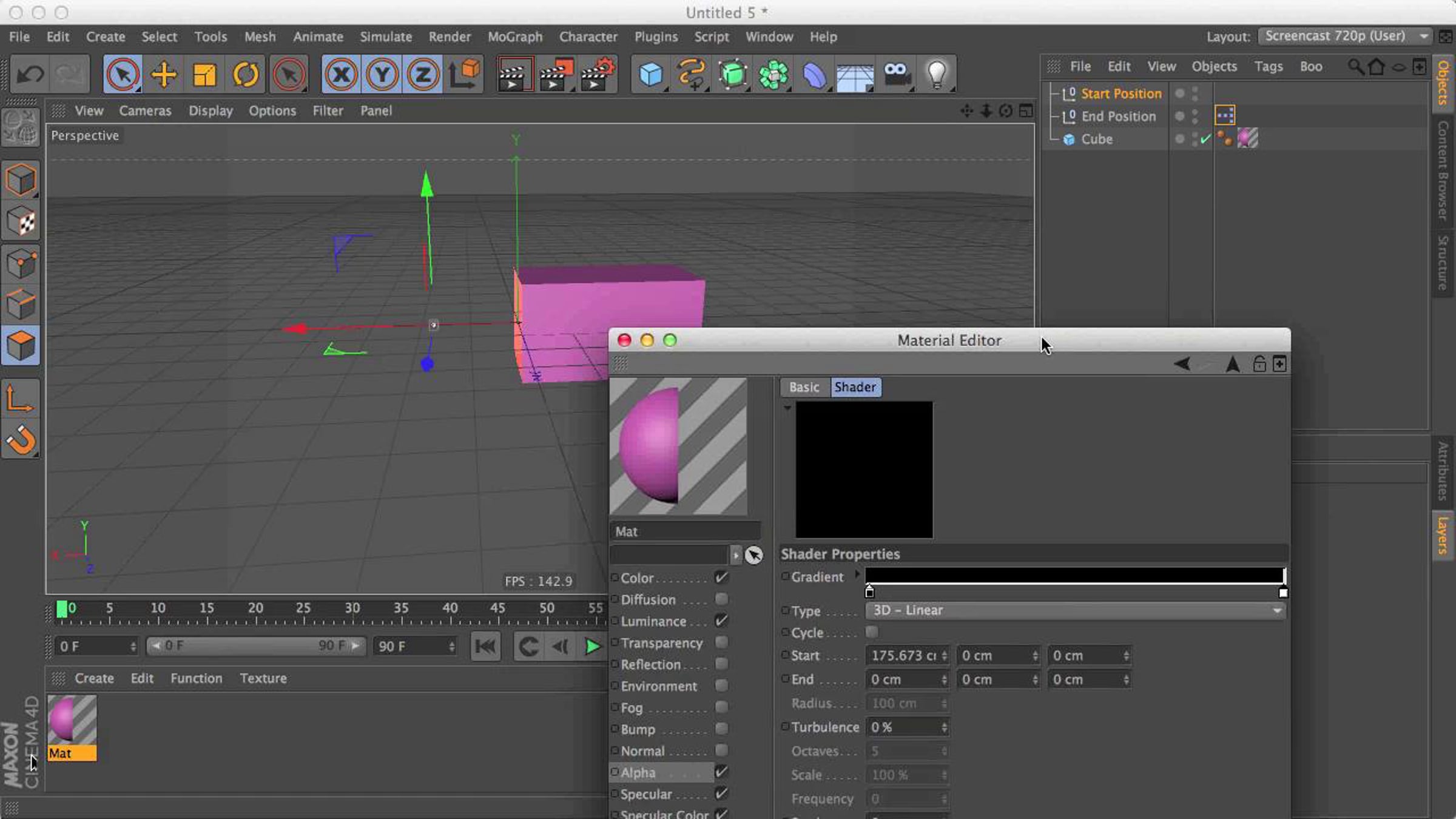Viewport: 1456px width, 819px height.
Task: Open the Type 3D - Linear dropdown
Action: 1075,610
